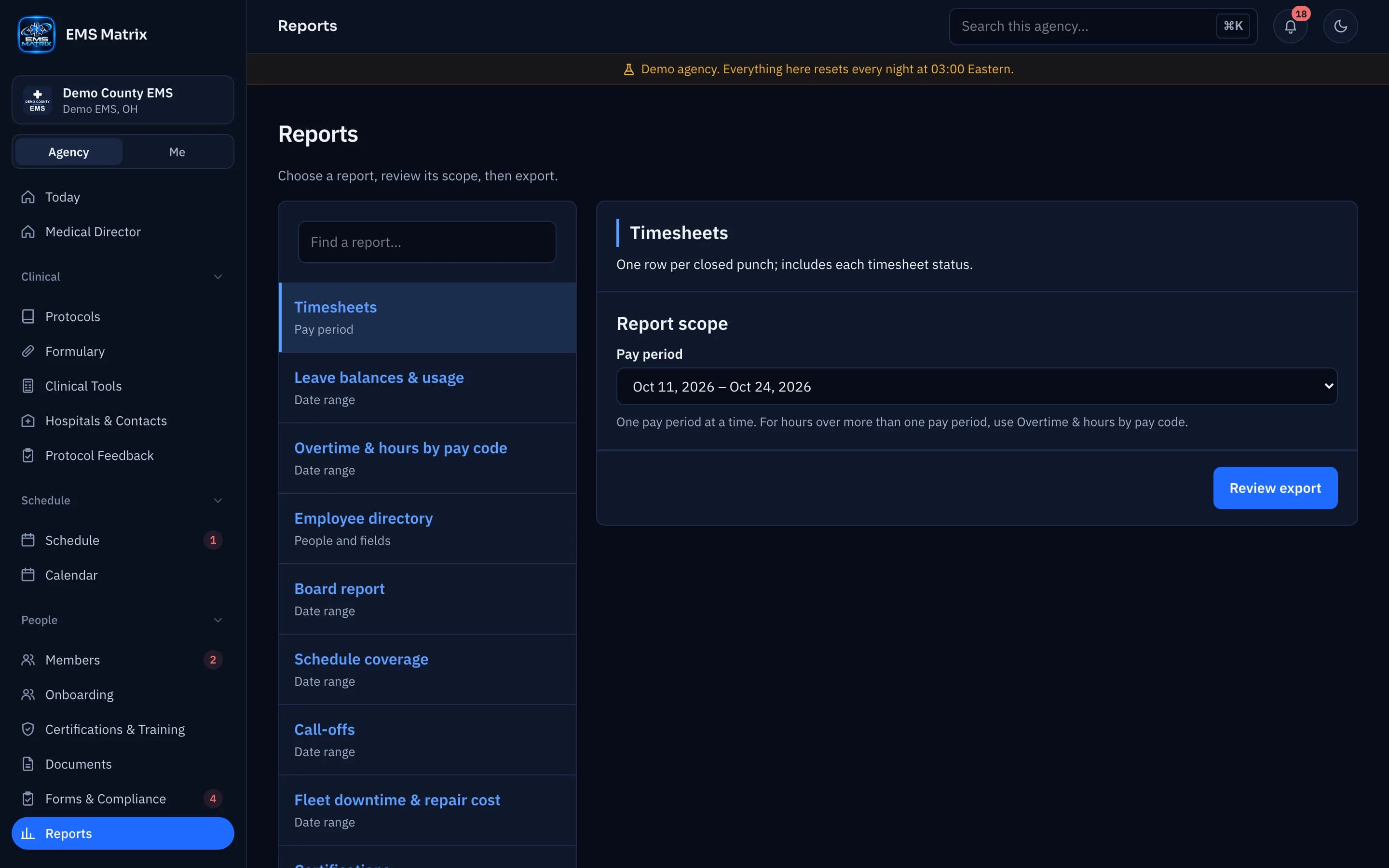Click the ⌘K shortcut badge

click(x=1233, y=26)
